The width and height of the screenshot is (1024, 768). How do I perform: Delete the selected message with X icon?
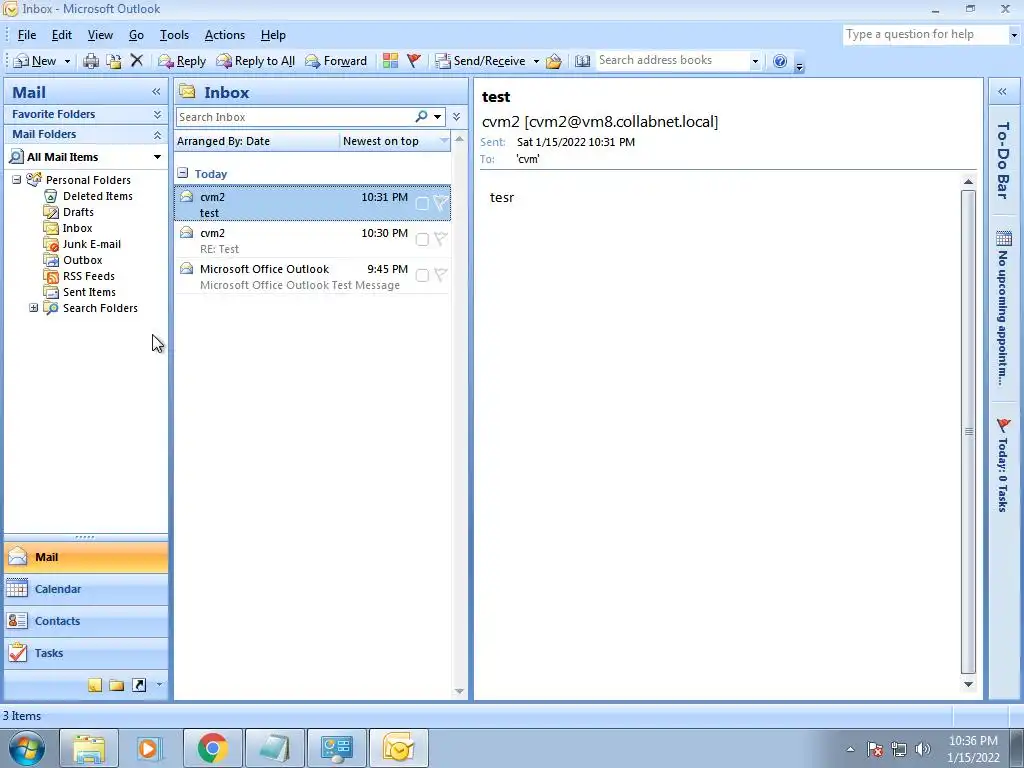click(x=136, y=61)
